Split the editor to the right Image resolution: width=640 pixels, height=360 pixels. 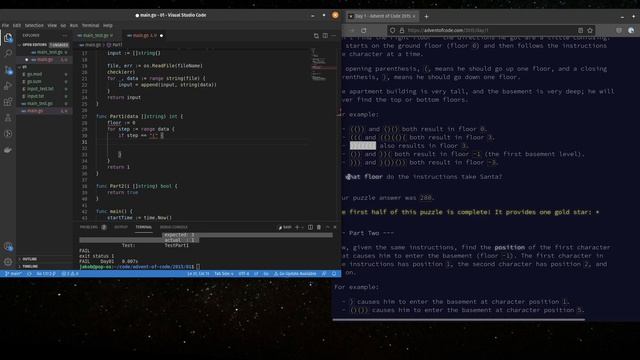click(325, 36)
